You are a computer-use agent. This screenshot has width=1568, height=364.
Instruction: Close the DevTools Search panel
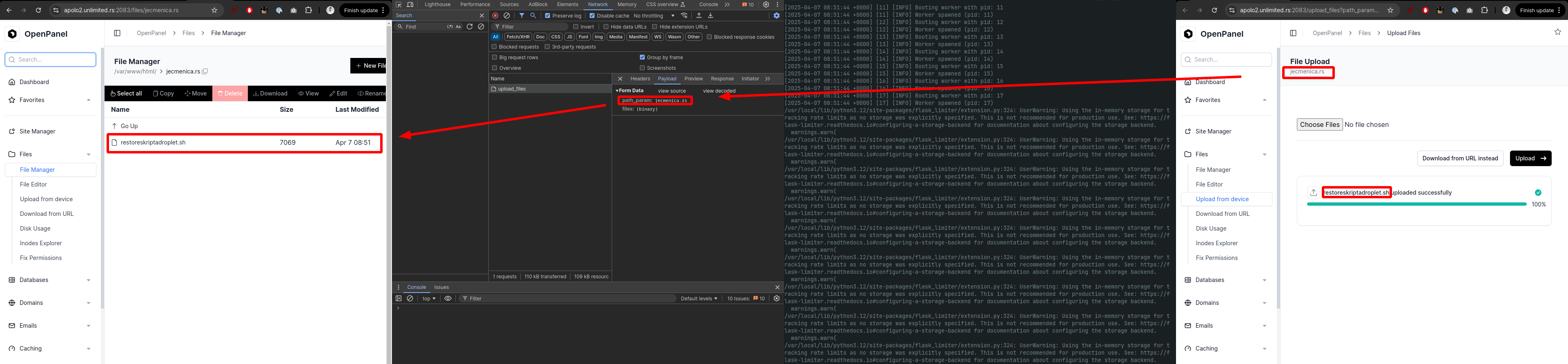(x=481, y=16)
